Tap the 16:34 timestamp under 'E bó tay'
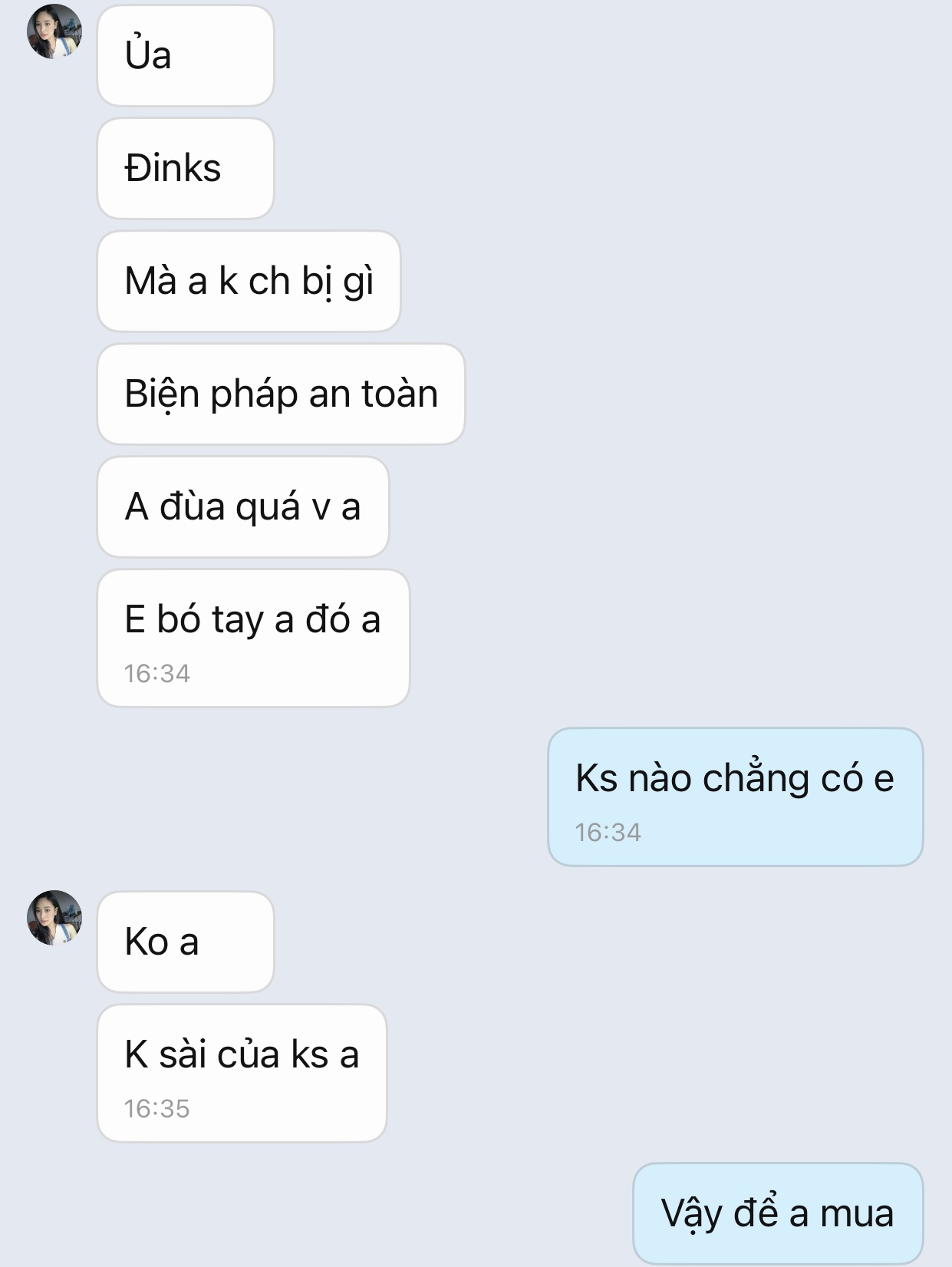 [156, 673]
